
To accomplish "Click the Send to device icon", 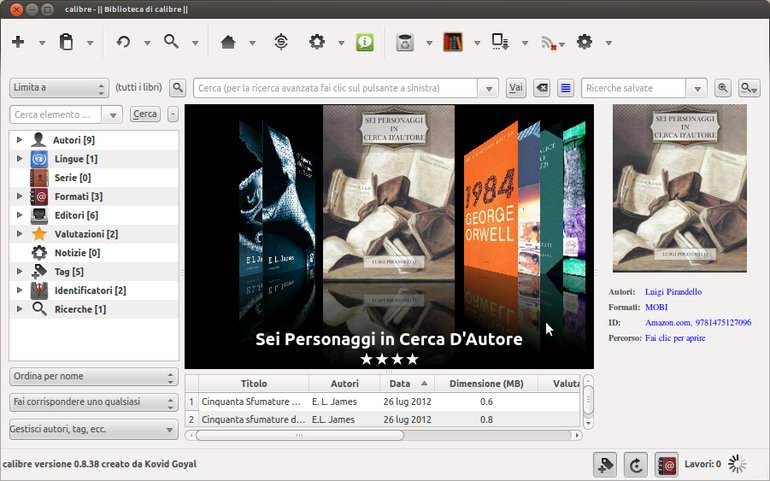I will (x=500, y=42).
